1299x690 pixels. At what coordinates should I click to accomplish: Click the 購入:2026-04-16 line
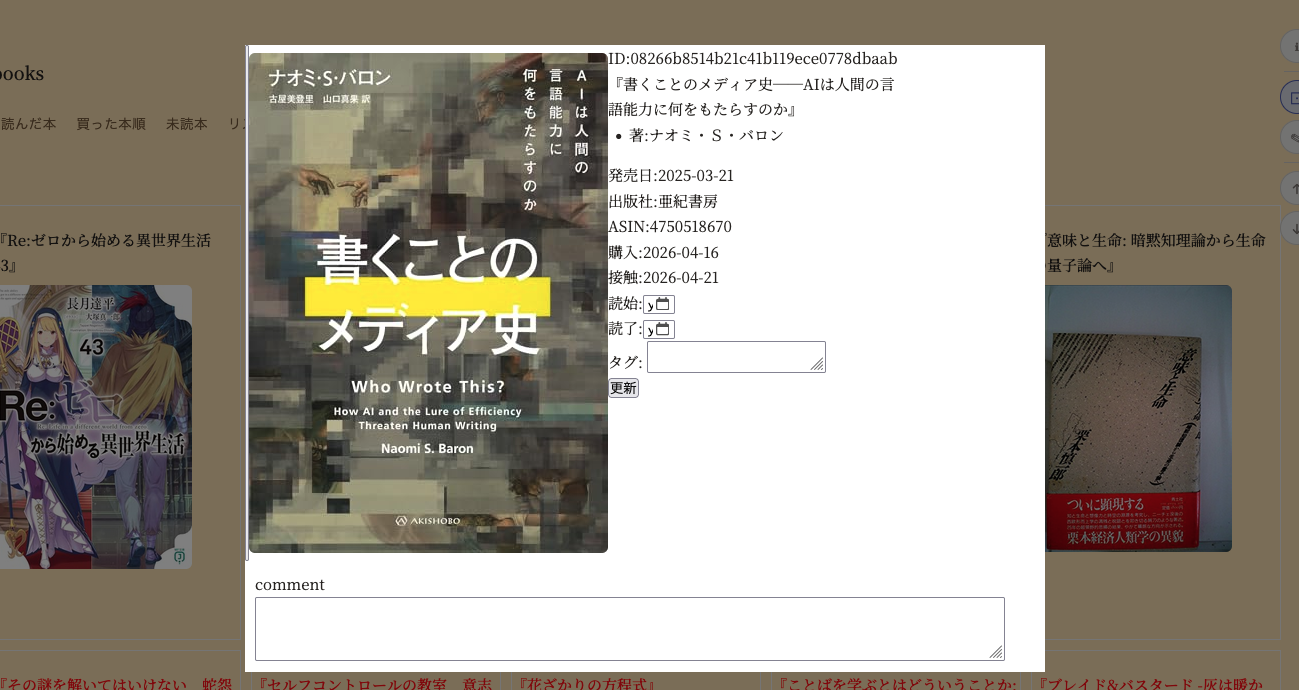[x=663, y=253]
